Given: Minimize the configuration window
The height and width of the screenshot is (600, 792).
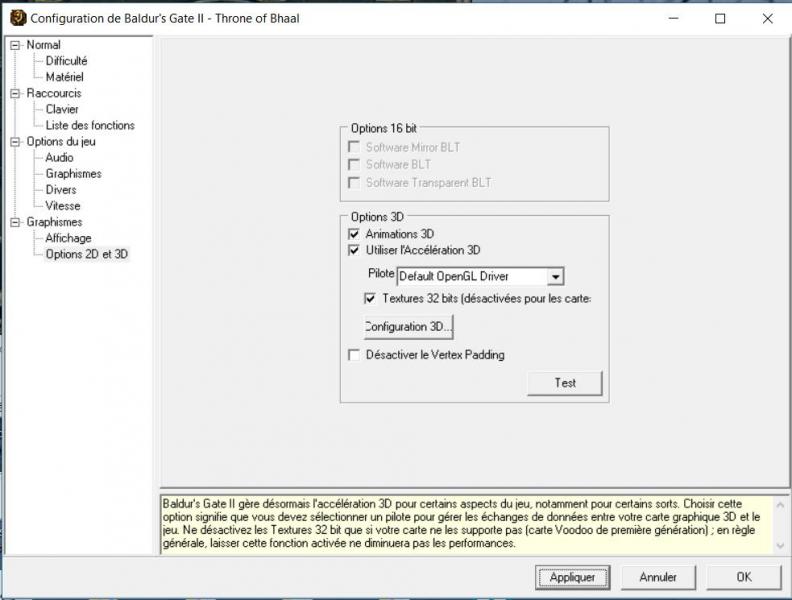Looking at the screenshot, I should tap(673, 19).
